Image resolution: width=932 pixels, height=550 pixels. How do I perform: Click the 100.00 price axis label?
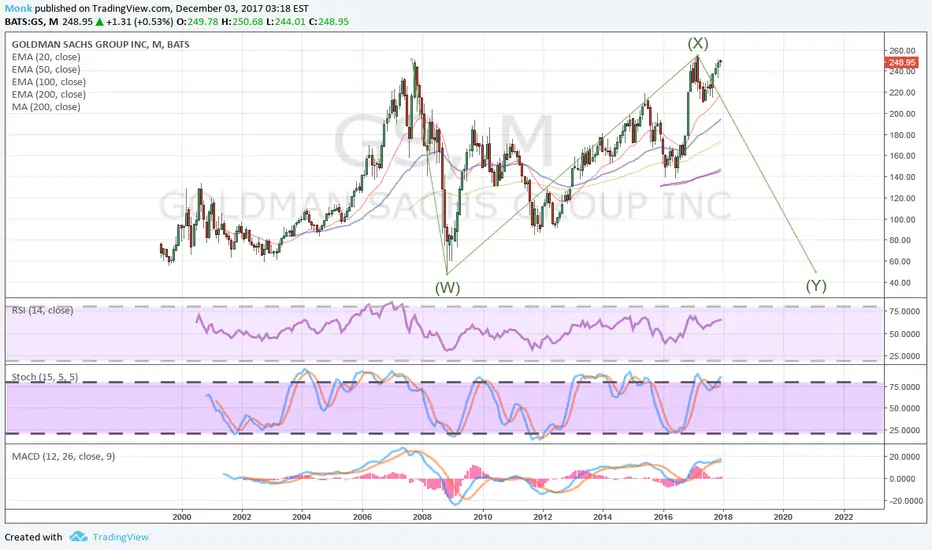[x=903, y=219]
